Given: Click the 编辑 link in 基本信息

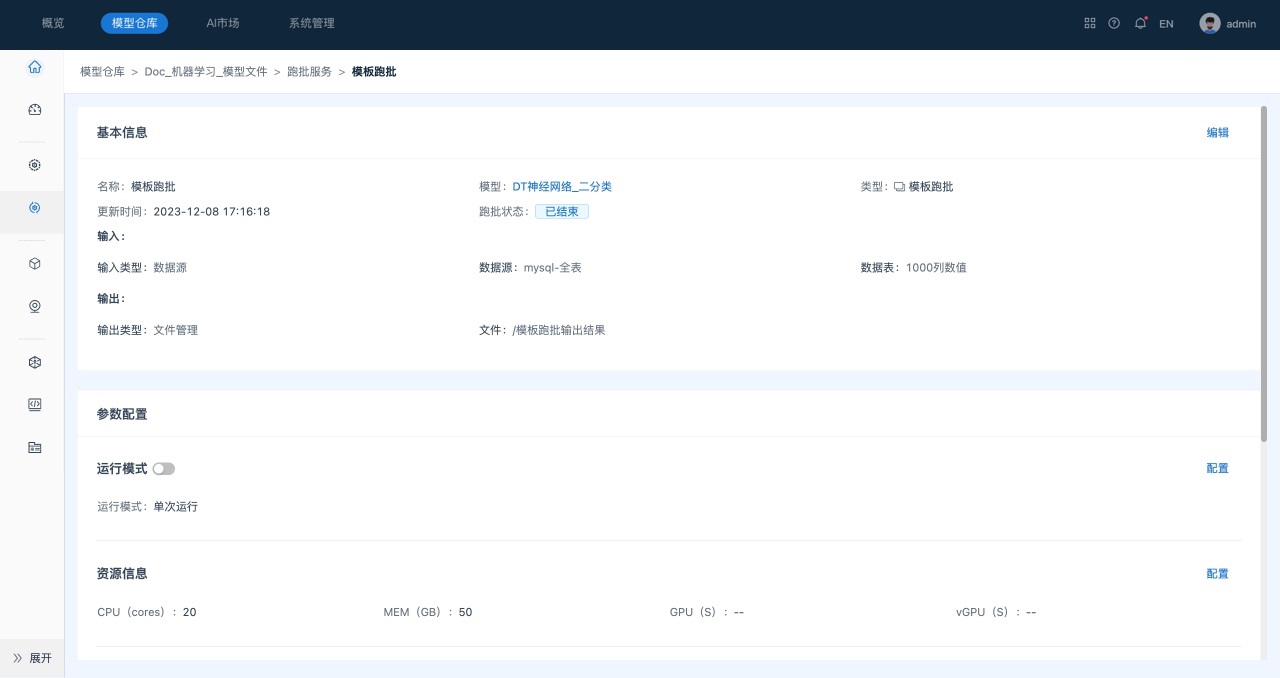Looking at the screenshot, I should pyautogui.click(x=1217, y=132).
